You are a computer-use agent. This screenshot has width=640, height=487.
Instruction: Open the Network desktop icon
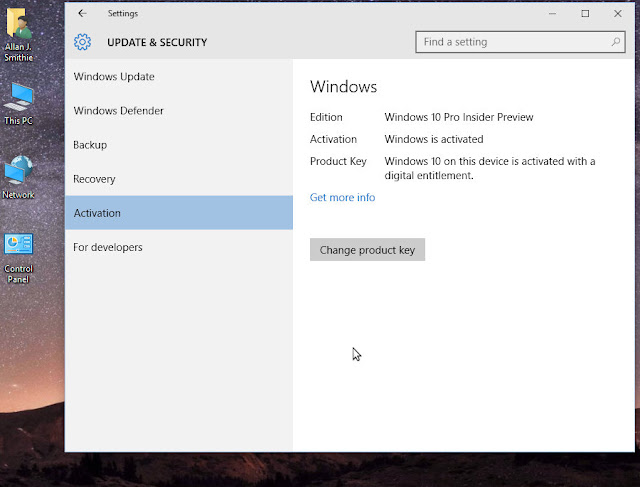[18, 177]
